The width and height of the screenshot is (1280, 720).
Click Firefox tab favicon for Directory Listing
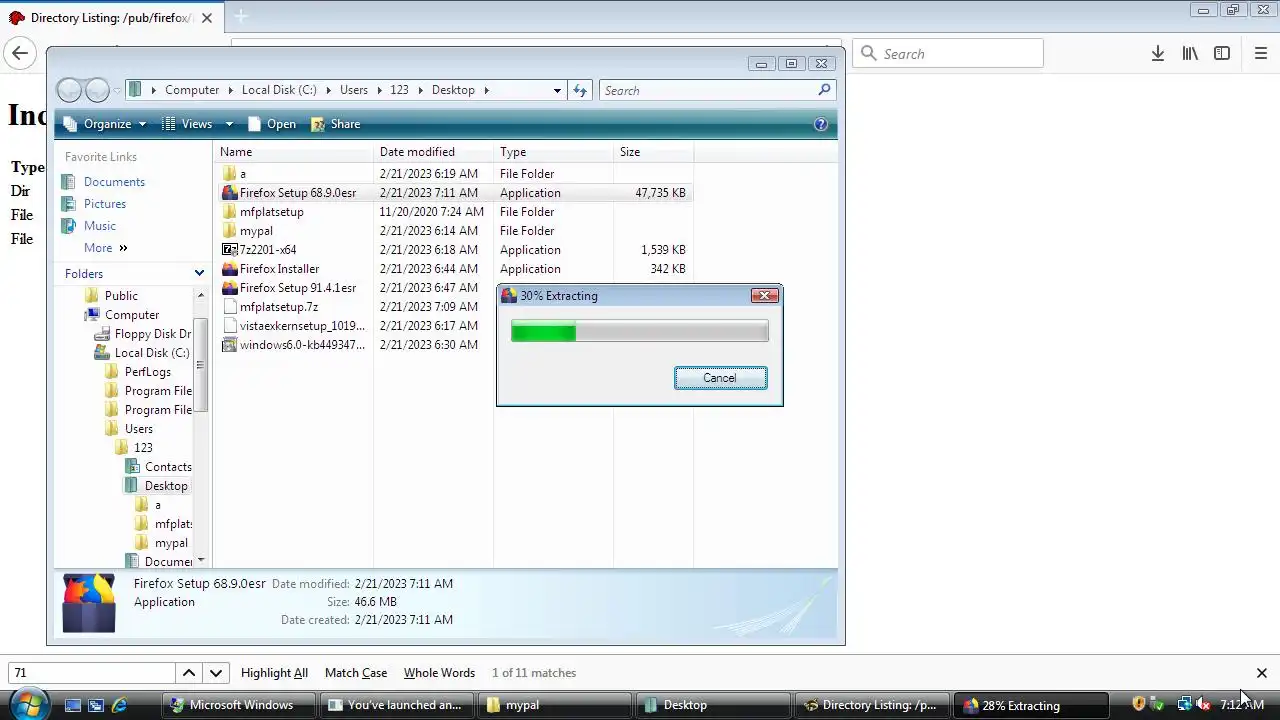point(16,18)
